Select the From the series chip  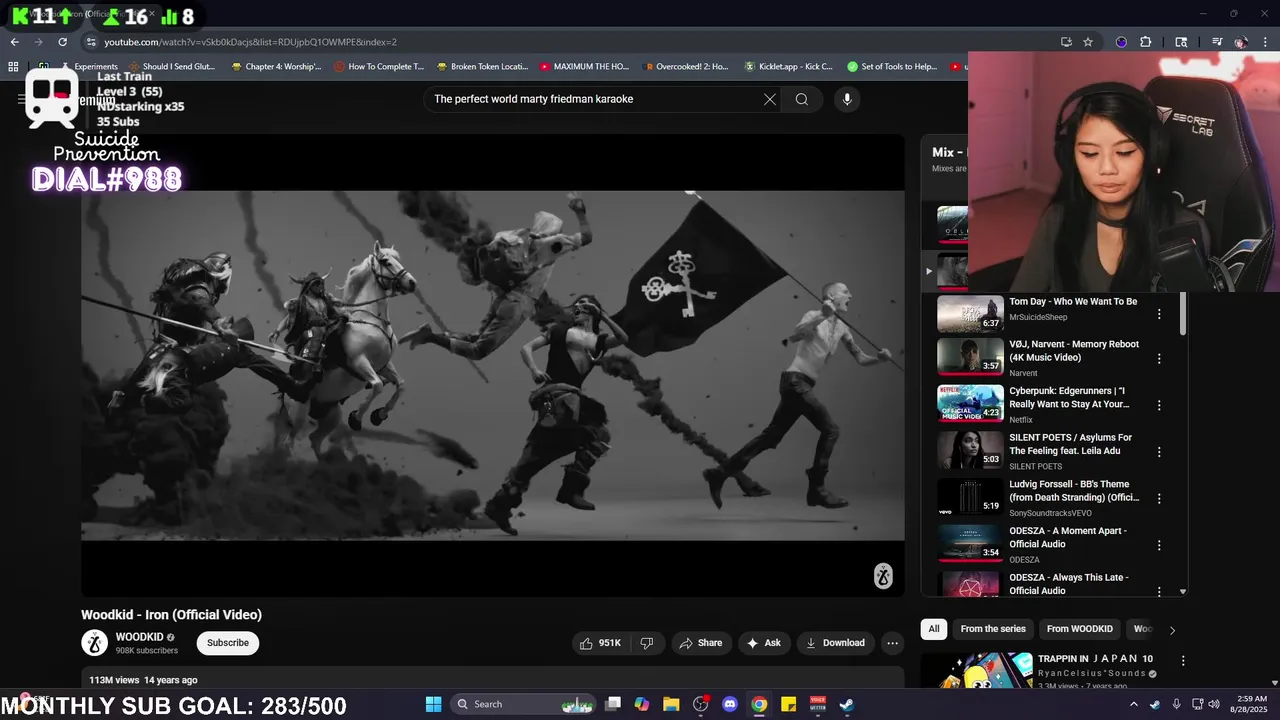pos(993,629)
